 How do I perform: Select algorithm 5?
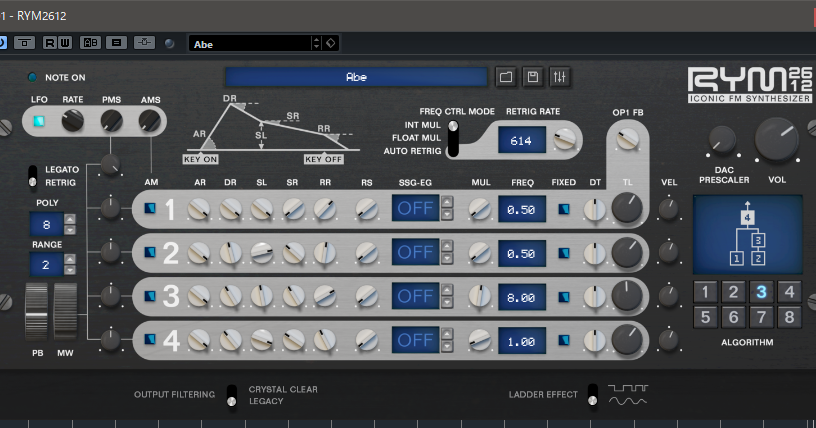(705, 317)
